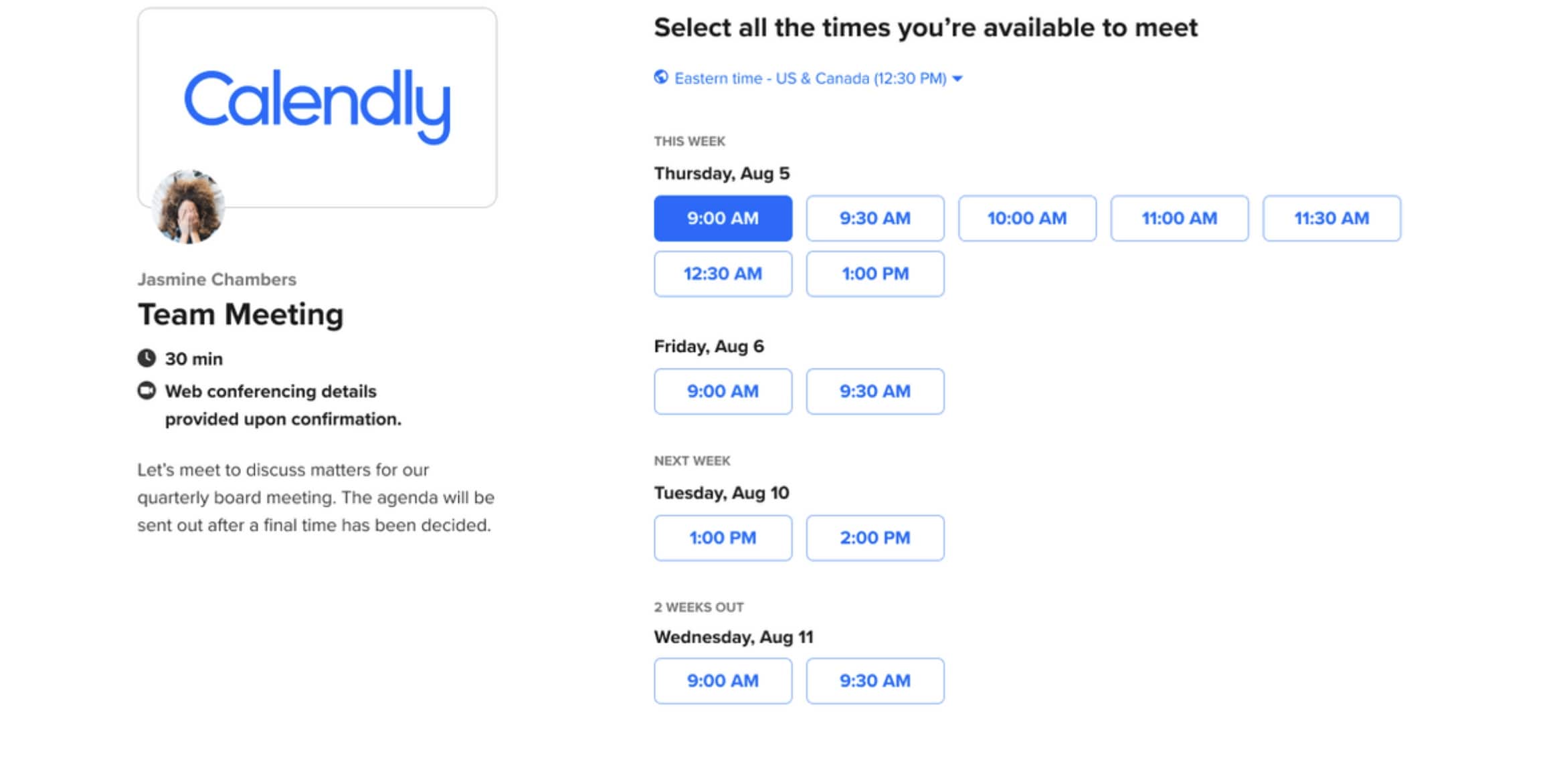Pick Tuesday Aug 10 1:00 PM

723,538
